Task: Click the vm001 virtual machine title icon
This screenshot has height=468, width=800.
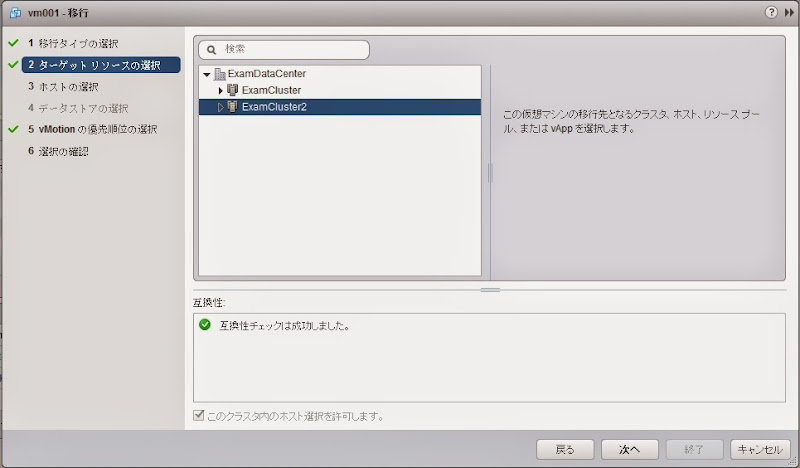Action: pyautogui.click(x=15, y=13)
